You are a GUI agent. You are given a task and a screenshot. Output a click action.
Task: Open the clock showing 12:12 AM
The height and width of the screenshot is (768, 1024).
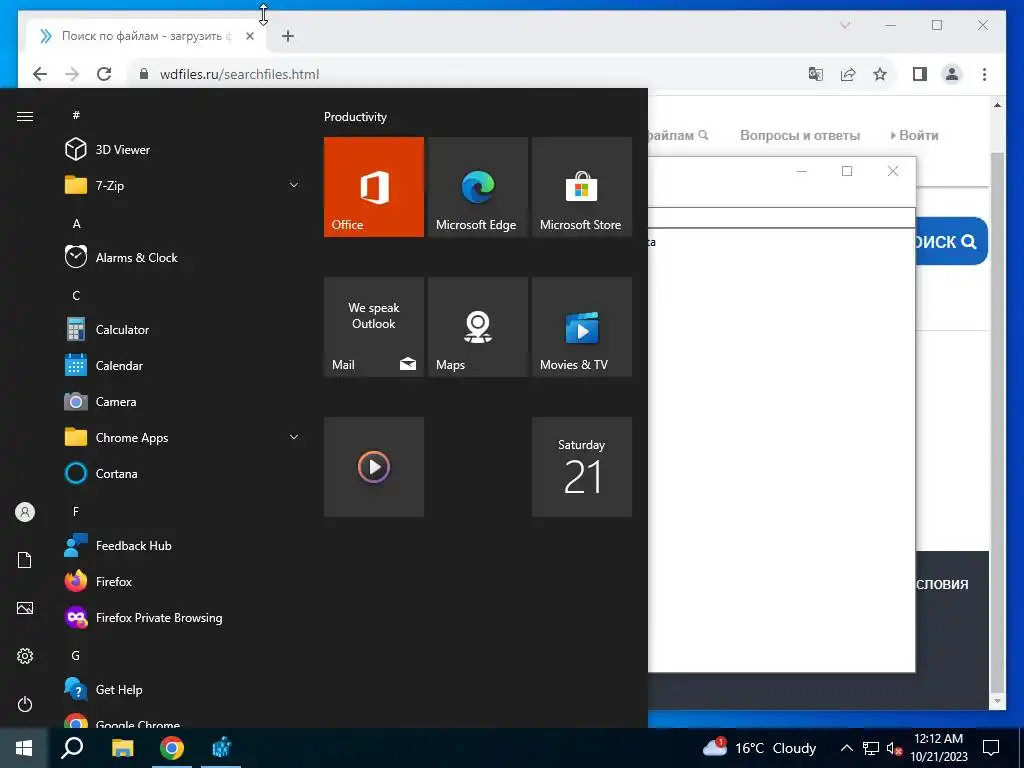938,748
